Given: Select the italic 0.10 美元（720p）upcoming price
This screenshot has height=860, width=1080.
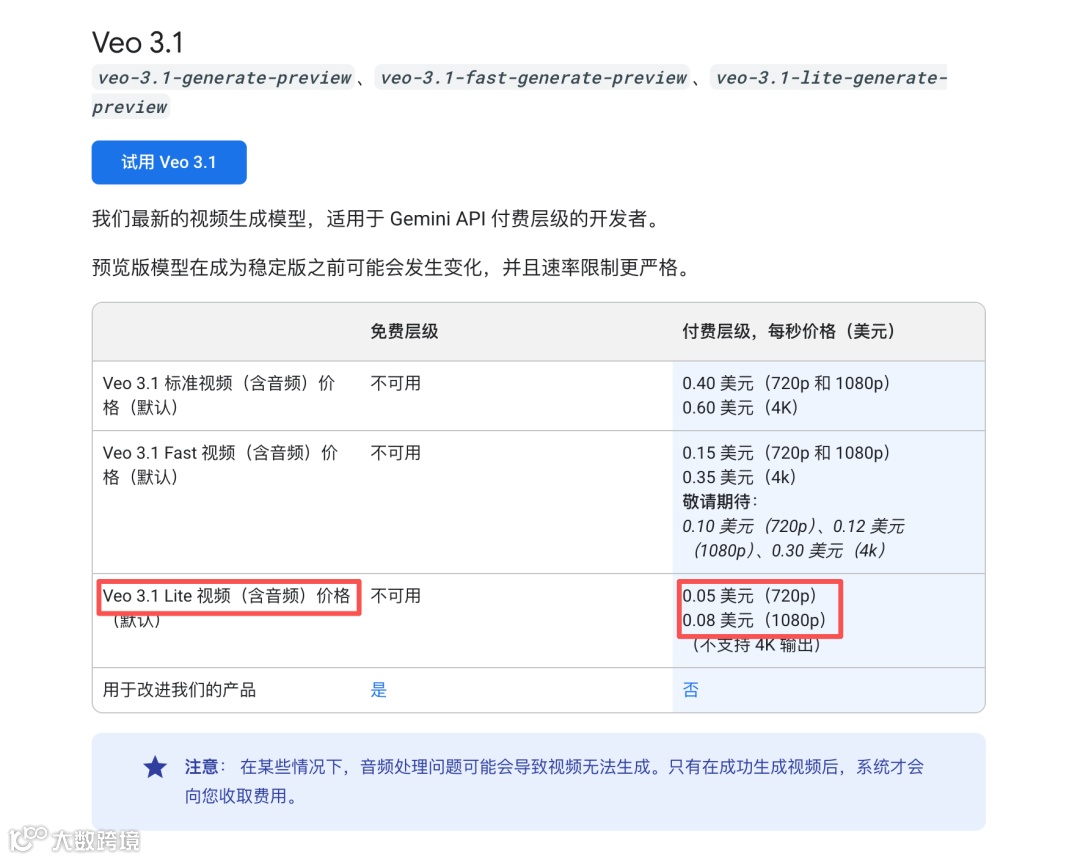Looking at the screenshot, I should point(748,526).
